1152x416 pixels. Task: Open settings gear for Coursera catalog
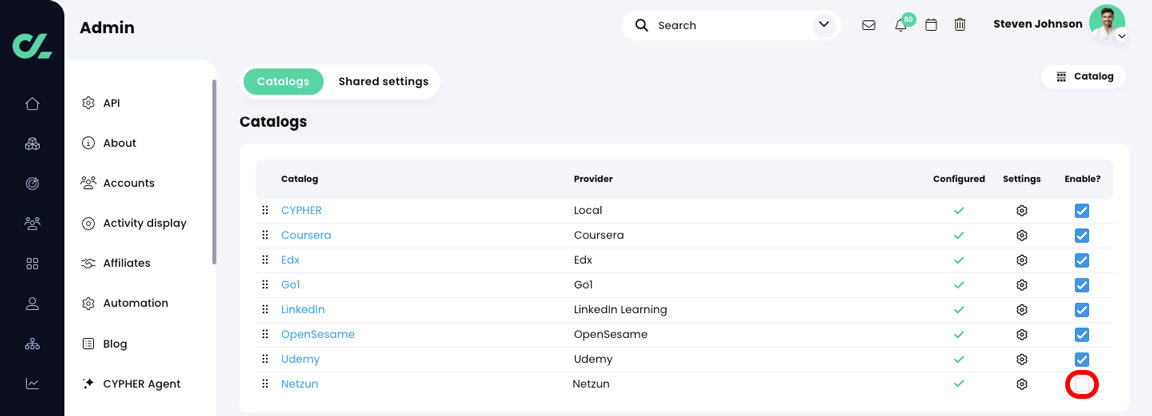1022,236
